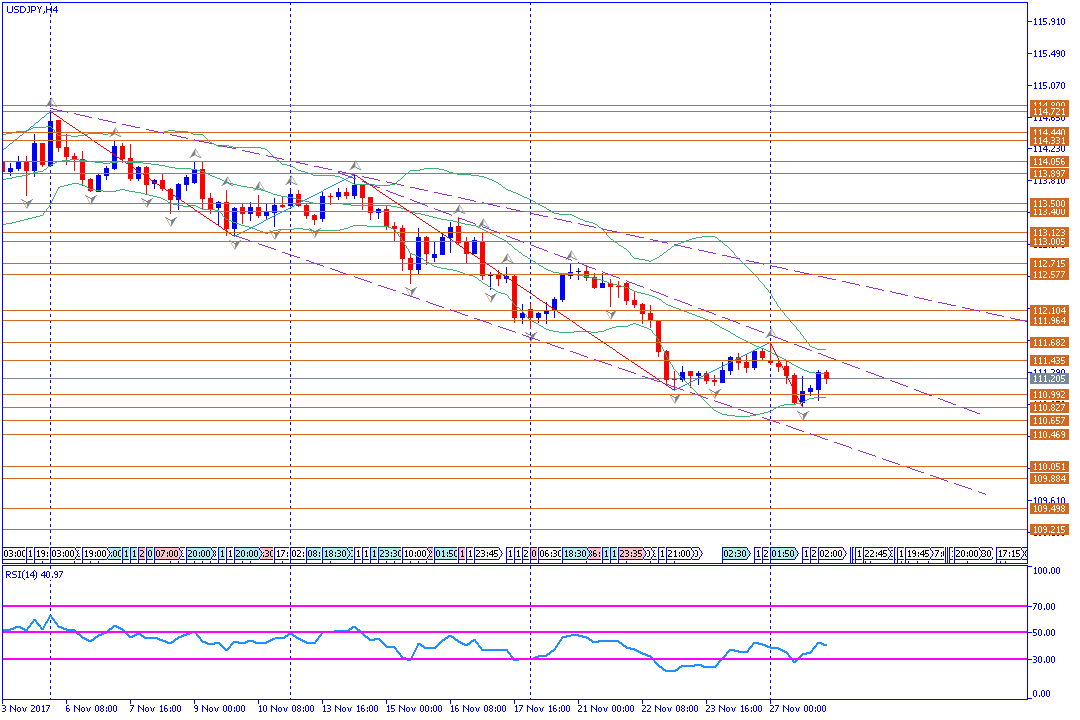Click the 114.331 level price label
Viewport: 1080px width, 720px height.
click(1048, 141)
